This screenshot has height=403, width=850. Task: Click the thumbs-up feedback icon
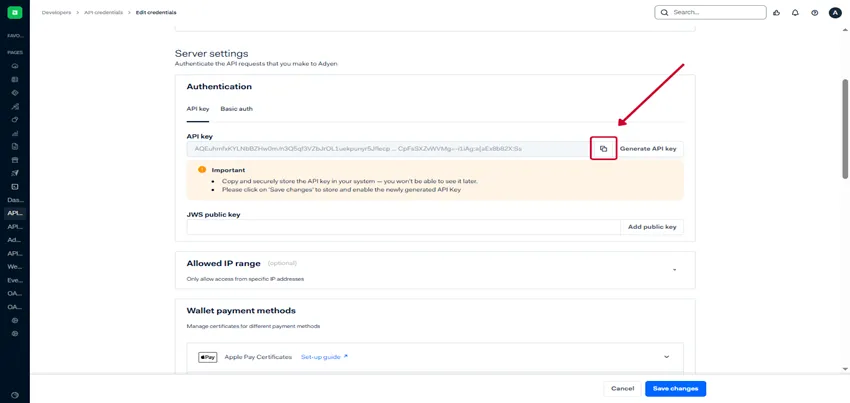coord(776,12)
